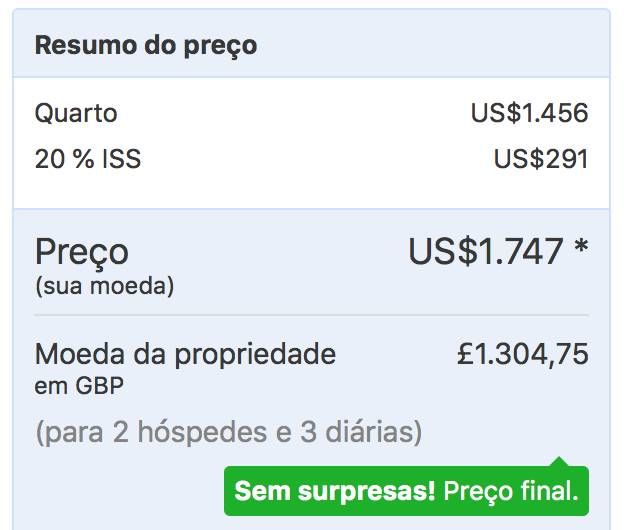
Task: Click the US$1.456 room price
Action: point(529,113)
